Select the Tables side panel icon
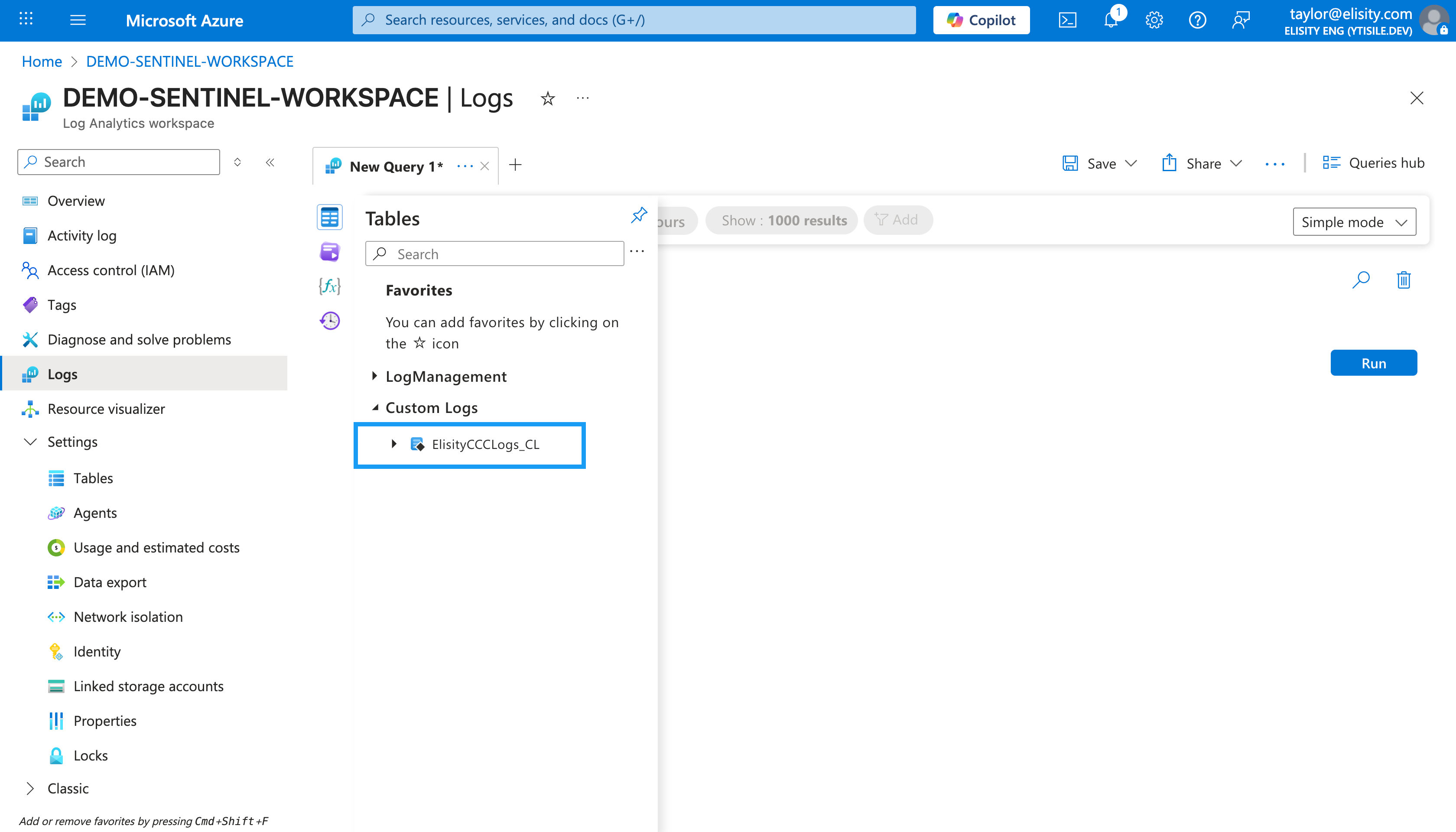Viewport: 1456px width, 832px height. point(330,217)
